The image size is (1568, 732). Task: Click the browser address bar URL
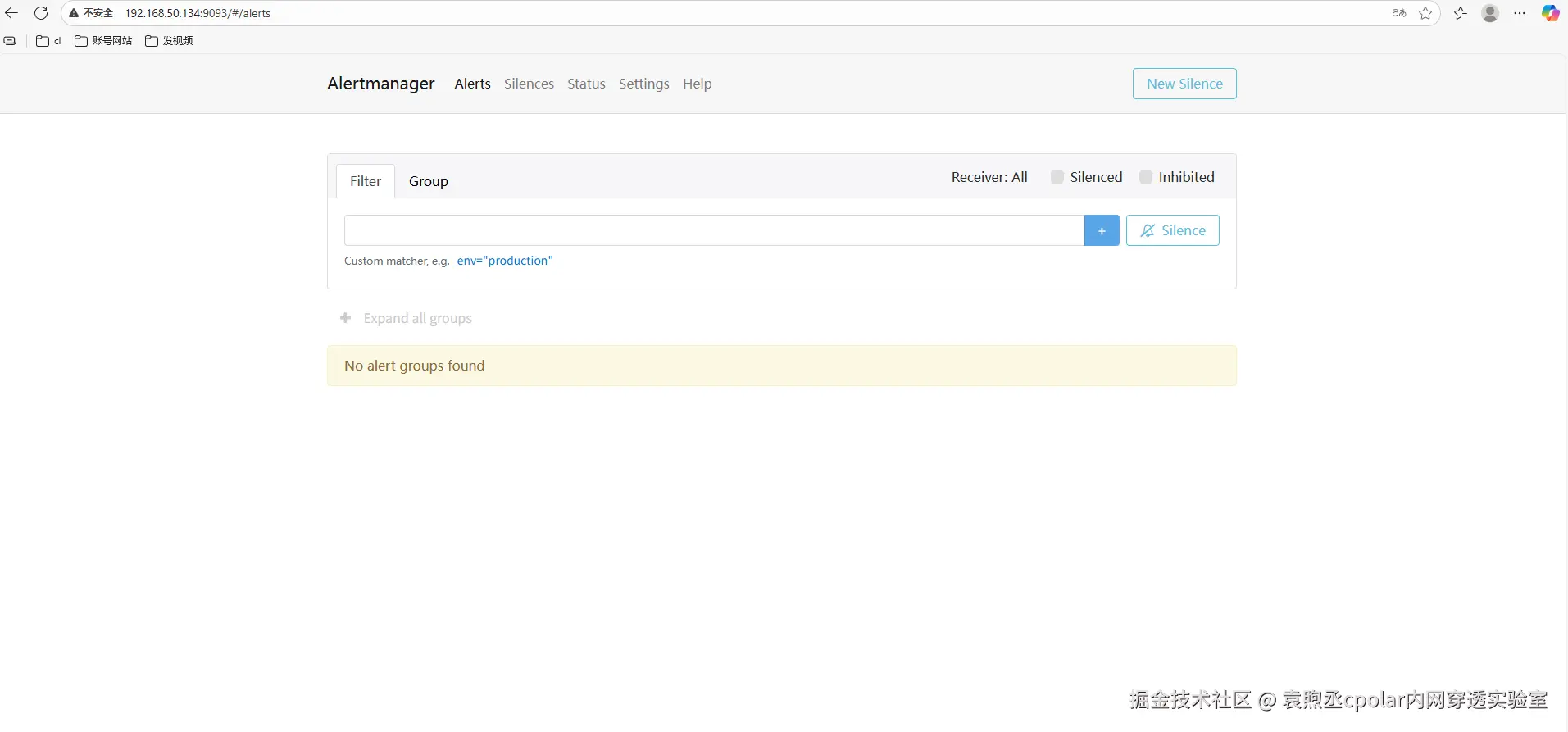pyautogui.click(x=198, y=13)
